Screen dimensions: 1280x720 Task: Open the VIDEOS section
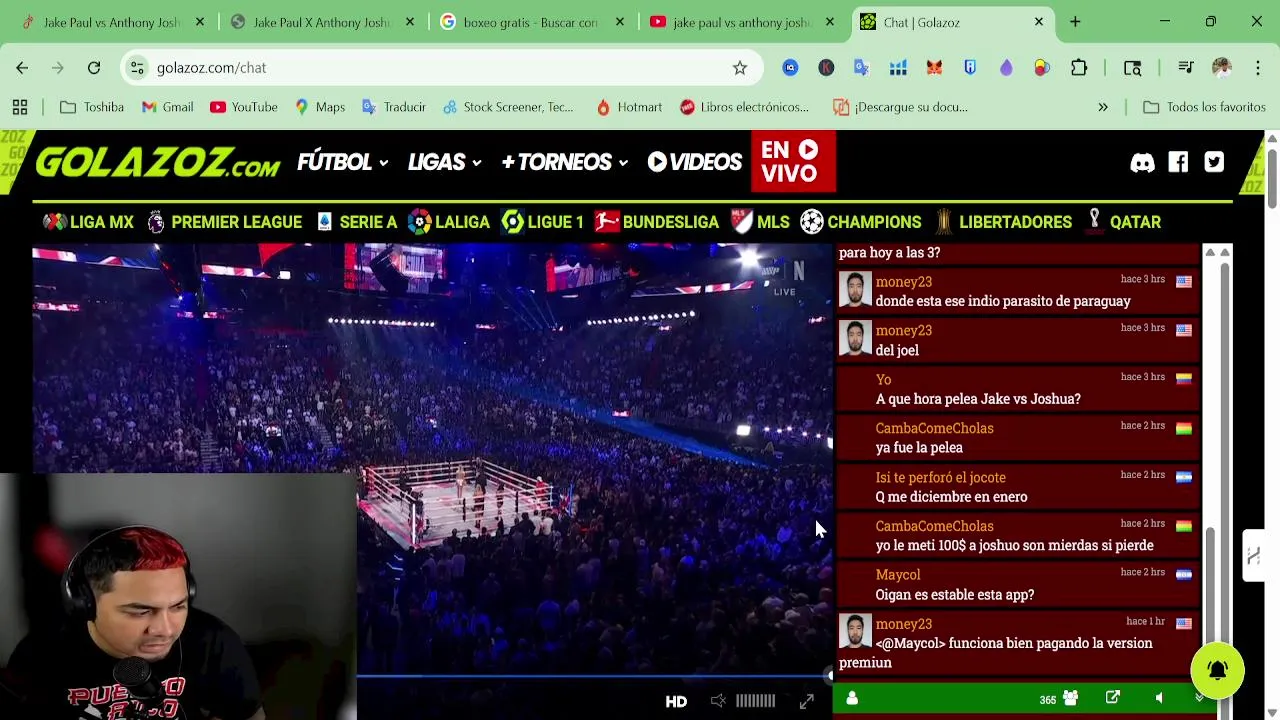click(x=694, y=162)
